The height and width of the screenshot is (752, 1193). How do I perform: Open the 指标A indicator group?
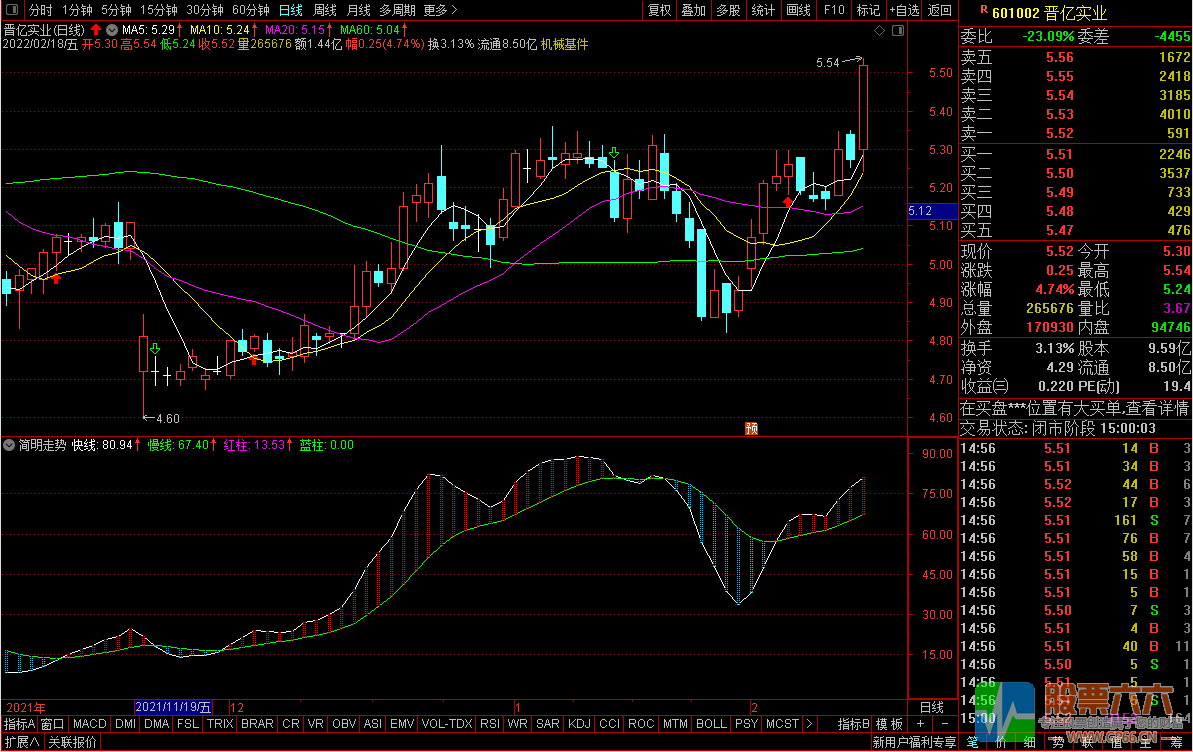(x=20, y=724)
